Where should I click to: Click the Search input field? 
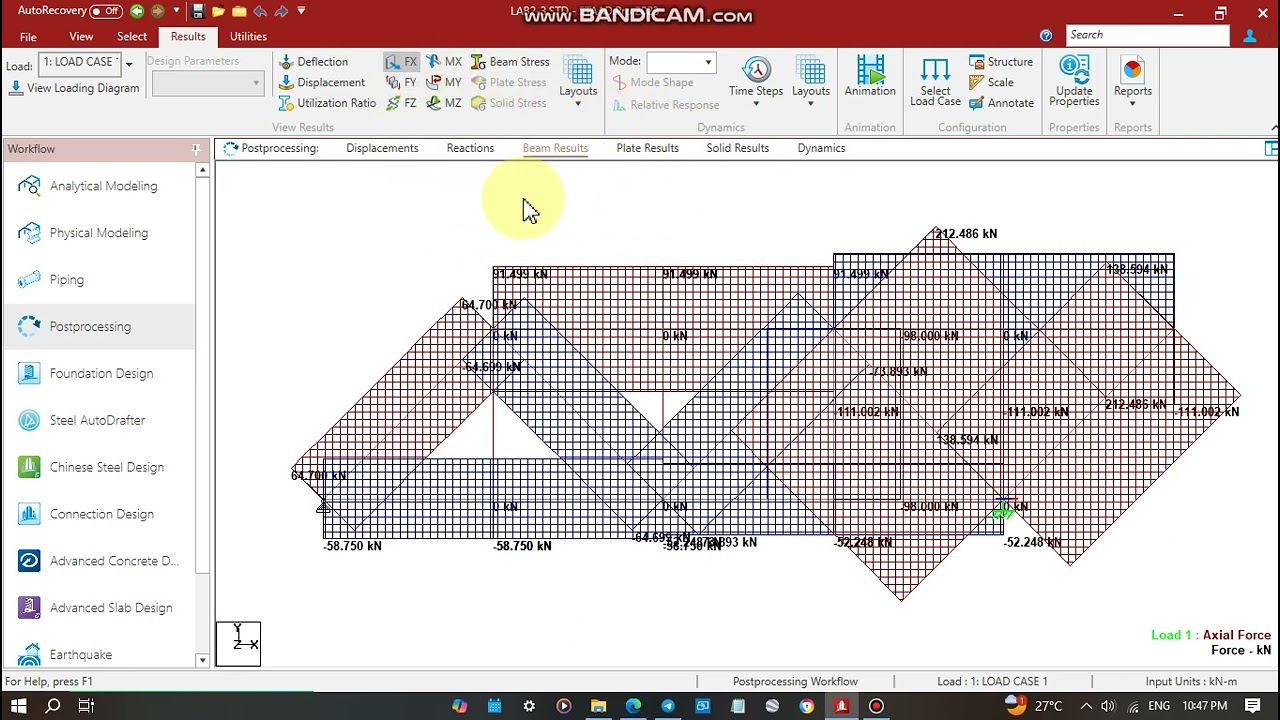1147,35
